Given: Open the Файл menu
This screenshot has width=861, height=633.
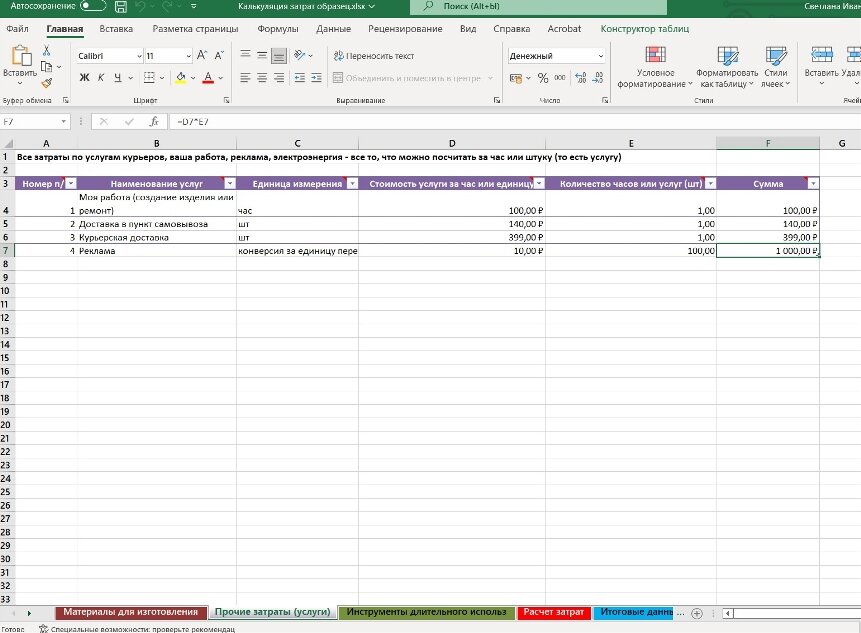Looking at the screenshot, I should coord(18,29).
